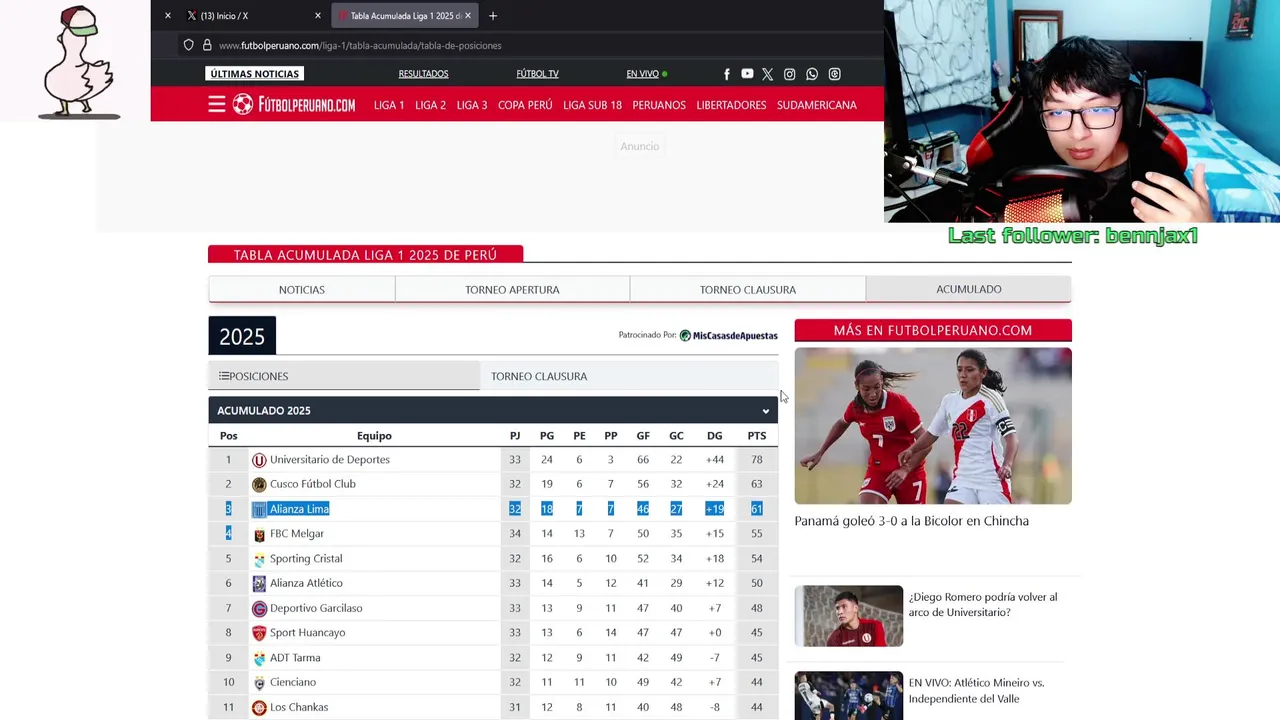Click the Universitario de Deportes team name
1280x720 pixels.
pos(330,460)
